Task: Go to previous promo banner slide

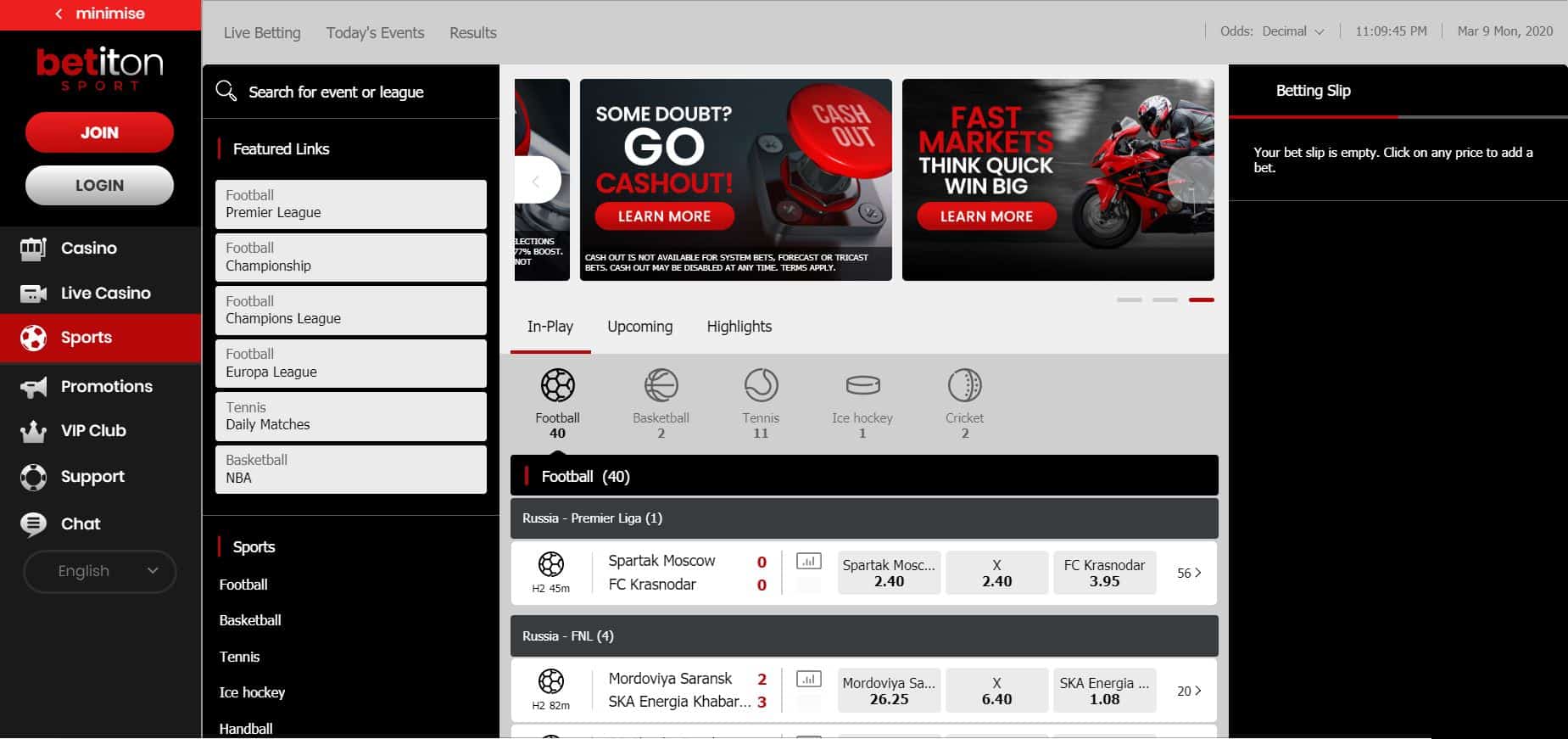Action: point(536,181)
